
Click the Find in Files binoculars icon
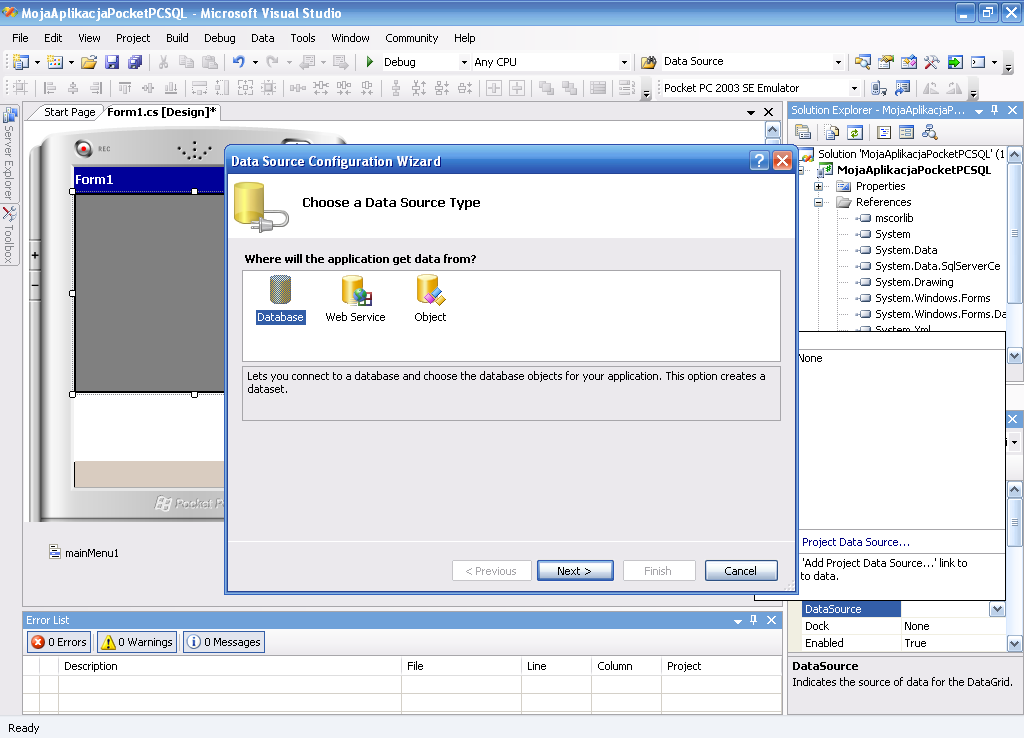(x=648, y=62)
